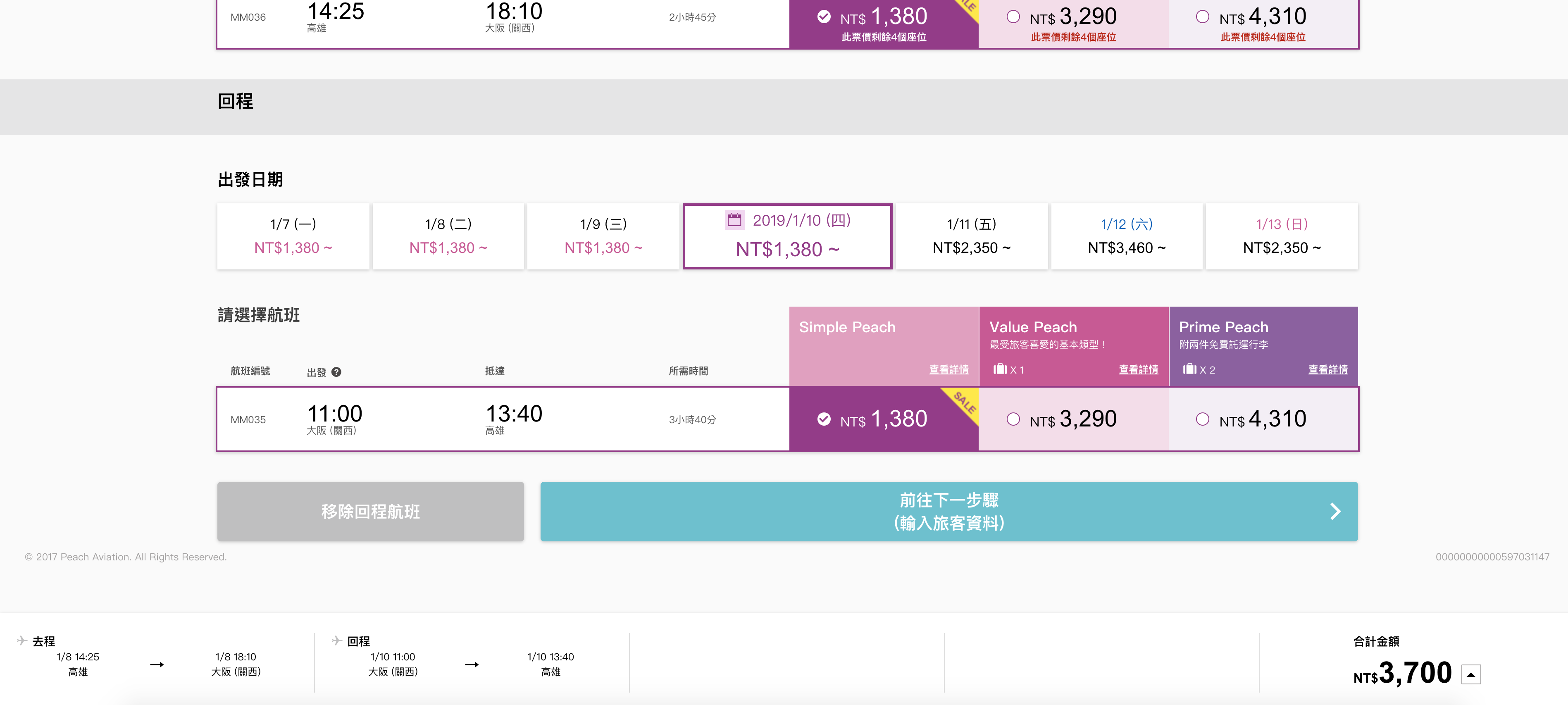Click summary outbound arrival 1/8 18:10
Image resolution: width=1568 pixels, height=705 pixels.
pyautogui.click(x=236, y=657)
